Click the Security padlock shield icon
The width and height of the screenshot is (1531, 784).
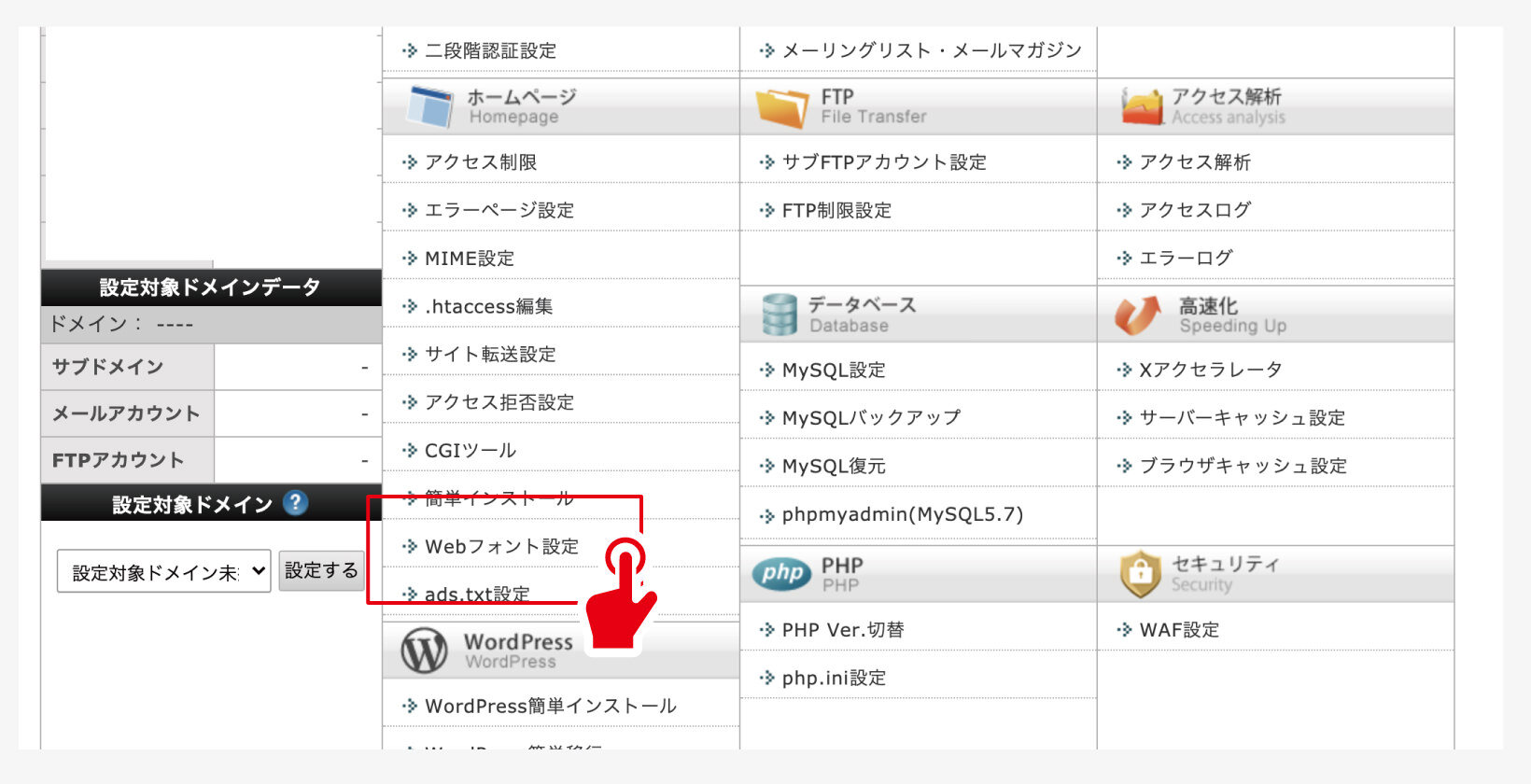[x=1140, y=573]
